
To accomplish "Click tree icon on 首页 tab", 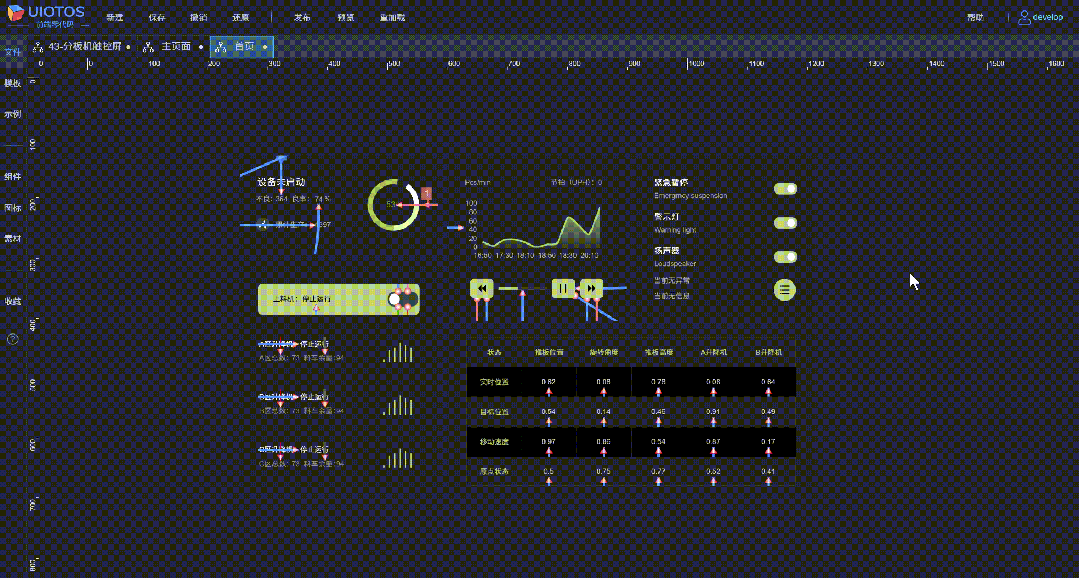I will 220,47.
